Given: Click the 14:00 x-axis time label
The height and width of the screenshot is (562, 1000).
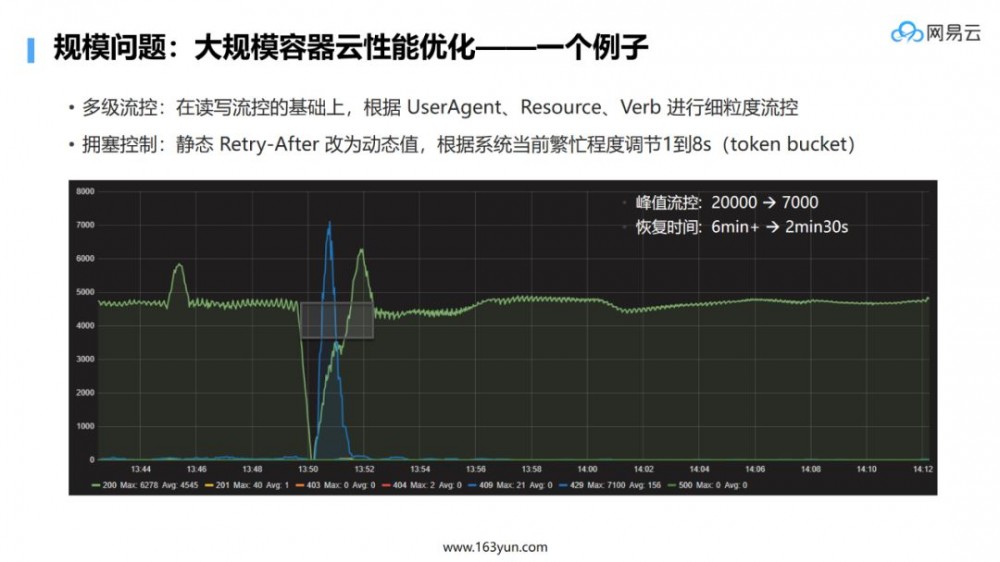Looking at the screenshot, I should click(587, 470).
